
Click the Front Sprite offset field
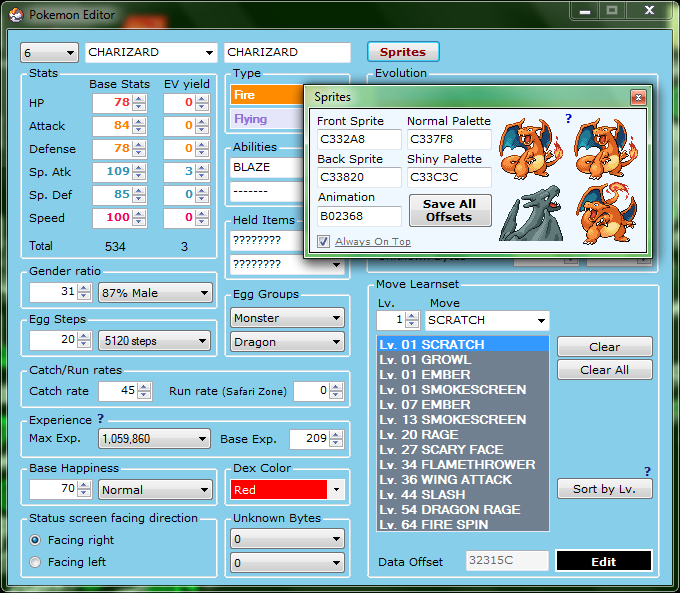point(358,139)
